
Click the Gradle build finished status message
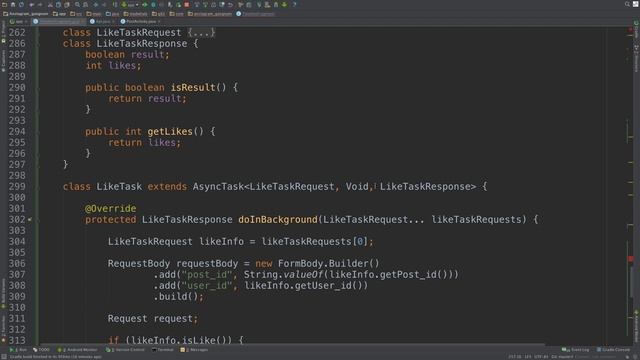click(x=56, y=357)
